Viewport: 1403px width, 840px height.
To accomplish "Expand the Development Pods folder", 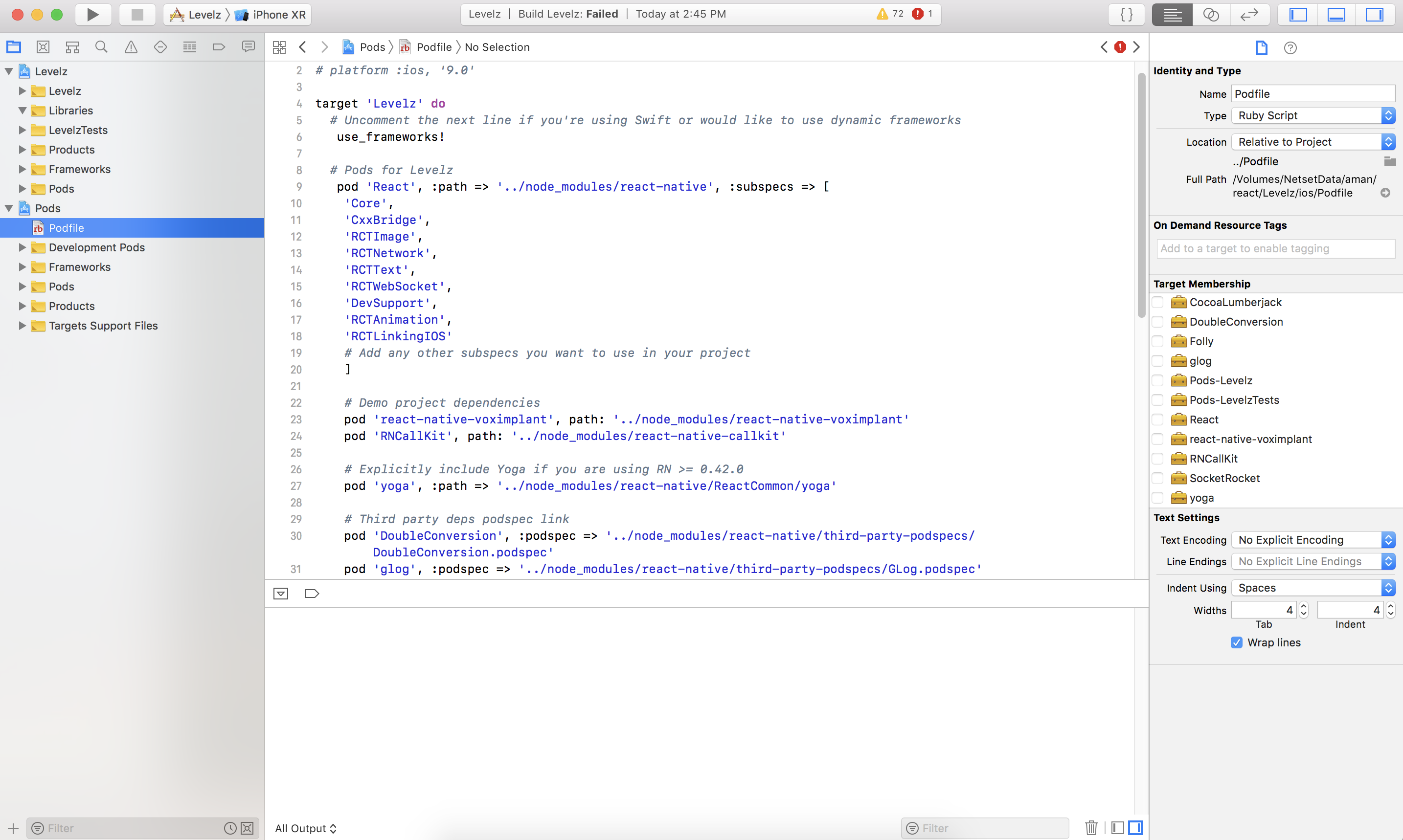I will [22, 247].
